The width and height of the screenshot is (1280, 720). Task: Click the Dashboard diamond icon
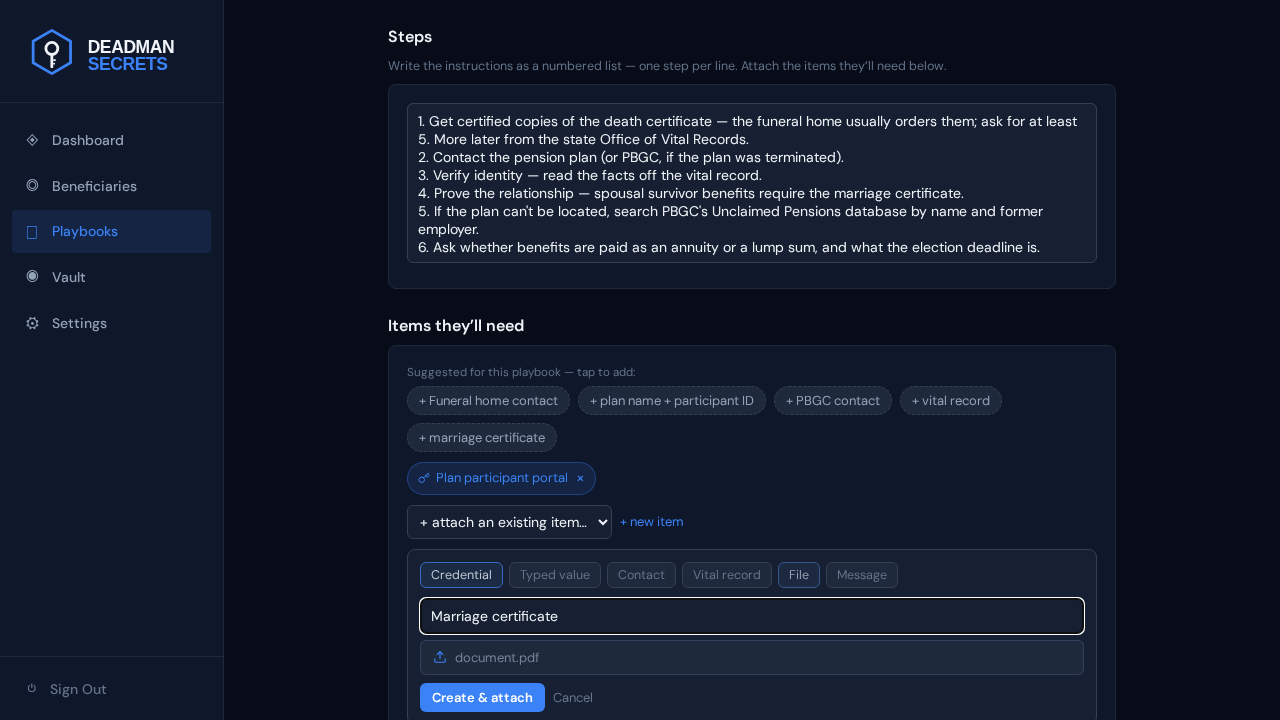(32, 140)
